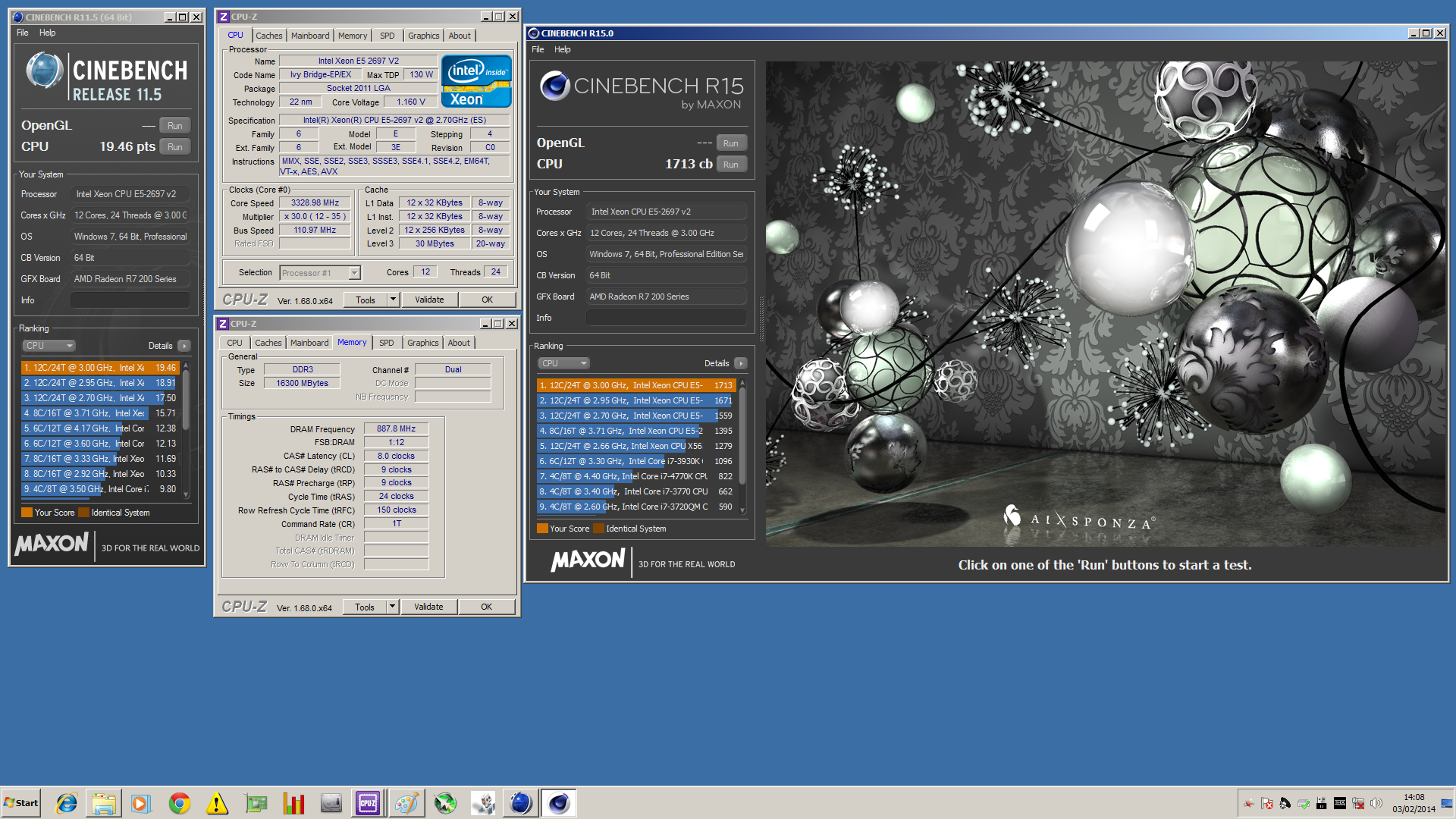Switch to Graphics tab in upper CPU-Z window
Screen dimensions: 1456x819
(x=423, y=36)
